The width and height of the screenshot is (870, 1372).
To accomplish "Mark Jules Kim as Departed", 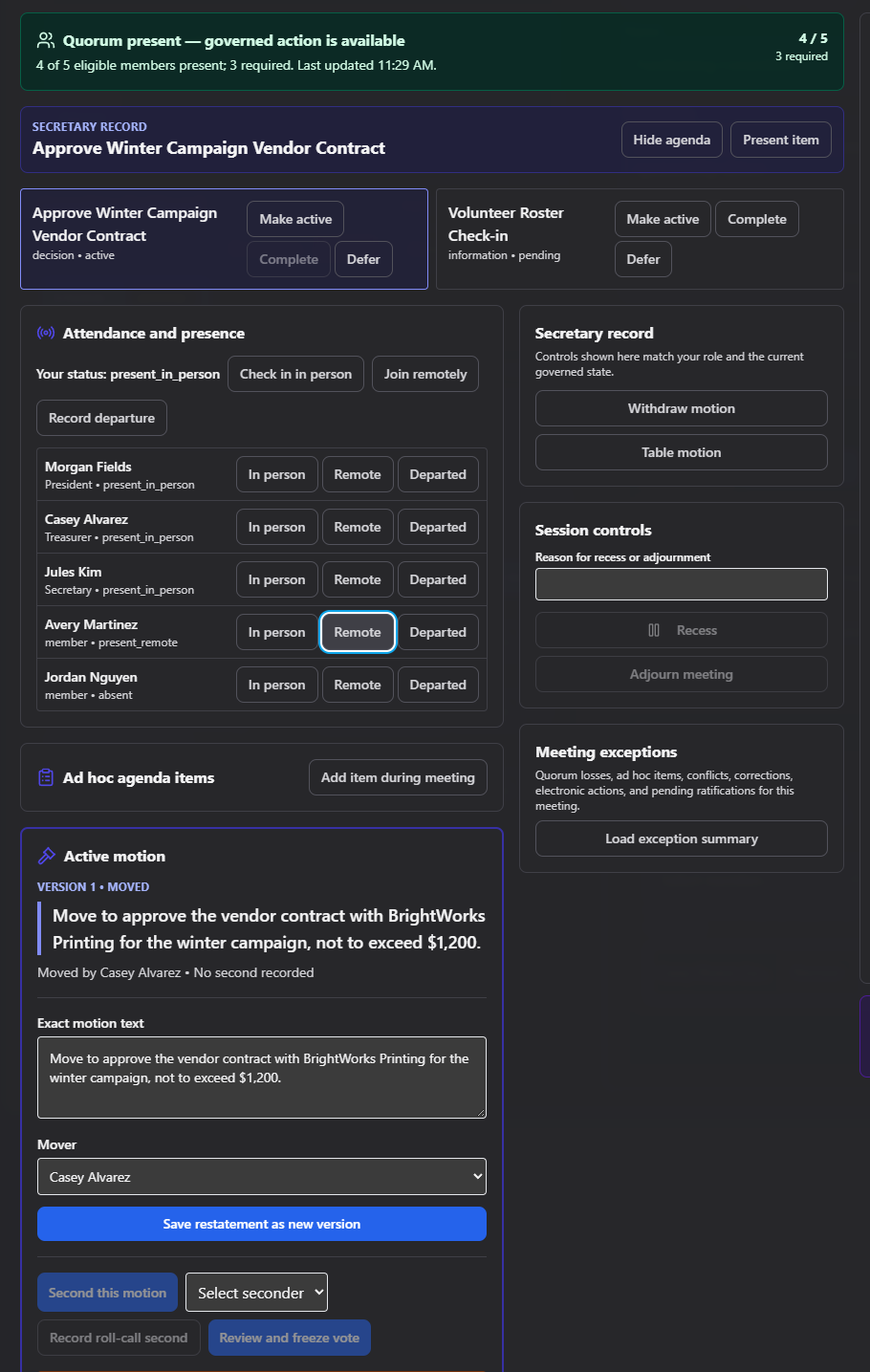I will click(438, 579).
